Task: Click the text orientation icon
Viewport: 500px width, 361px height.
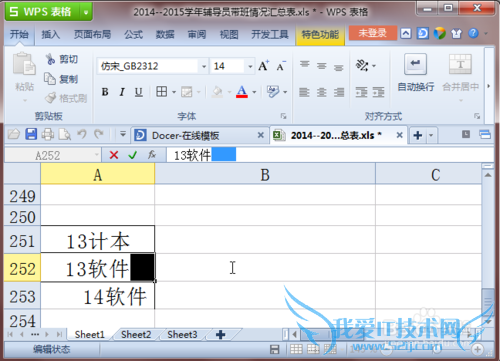Action: point(362,65)
